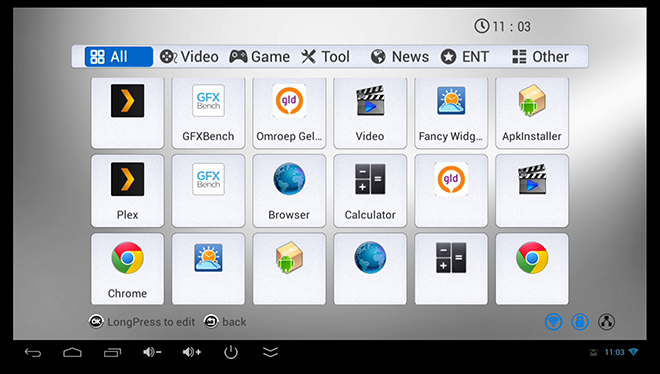Open the ENT category tab
This screenshot has width=660, height=374.
click(465, 56)
